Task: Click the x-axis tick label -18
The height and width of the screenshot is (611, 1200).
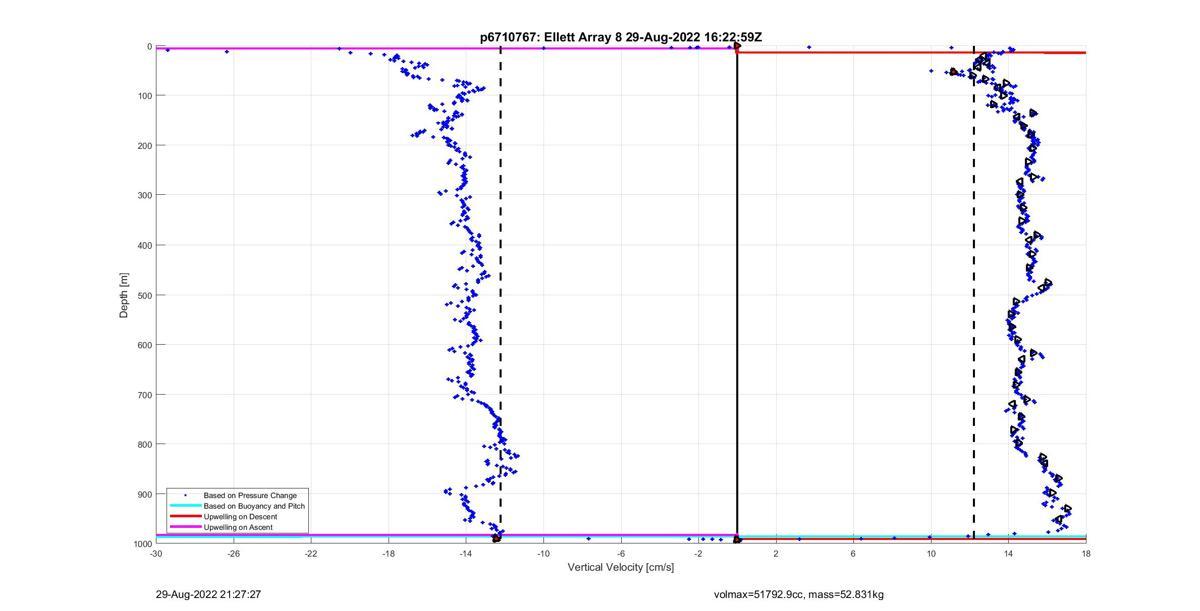Action: click(389, 553)
